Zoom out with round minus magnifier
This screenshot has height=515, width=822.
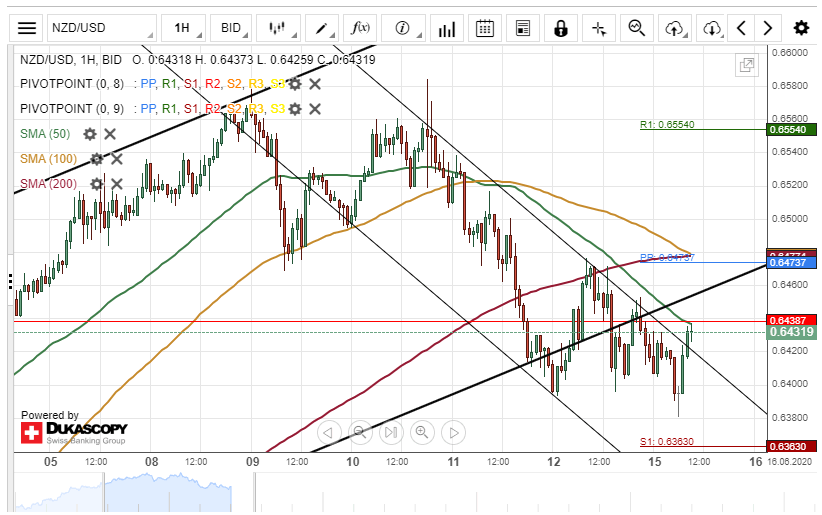360,433
